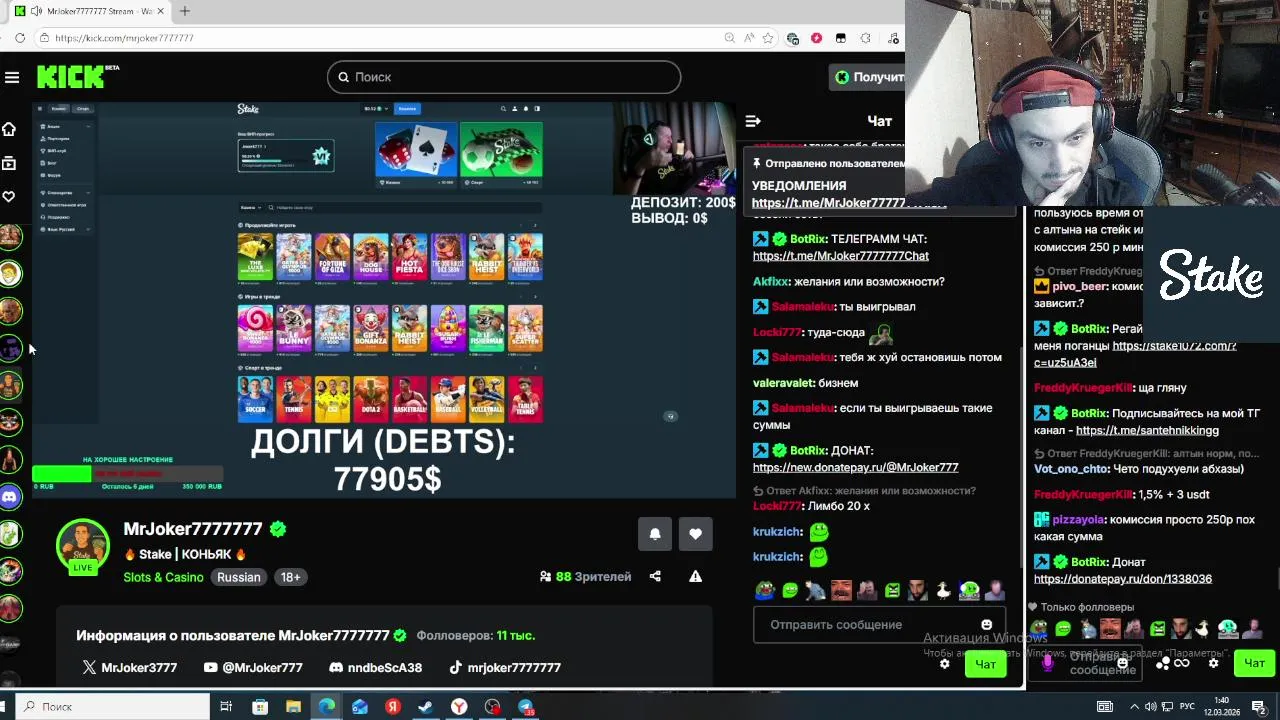
Task: Mute the tab using speaker icon
Action: 36,11
